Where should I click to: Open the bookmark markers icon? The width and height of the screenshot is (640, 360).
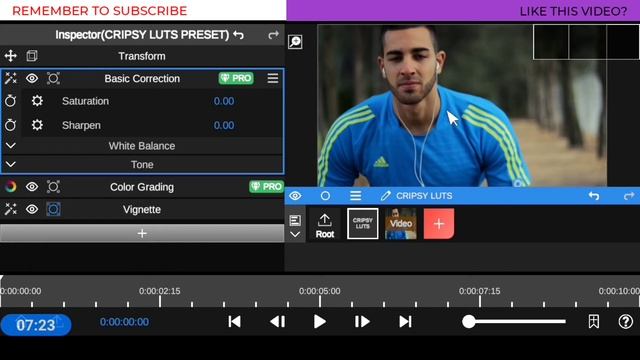pyautogui.click(x=594, y=322)
